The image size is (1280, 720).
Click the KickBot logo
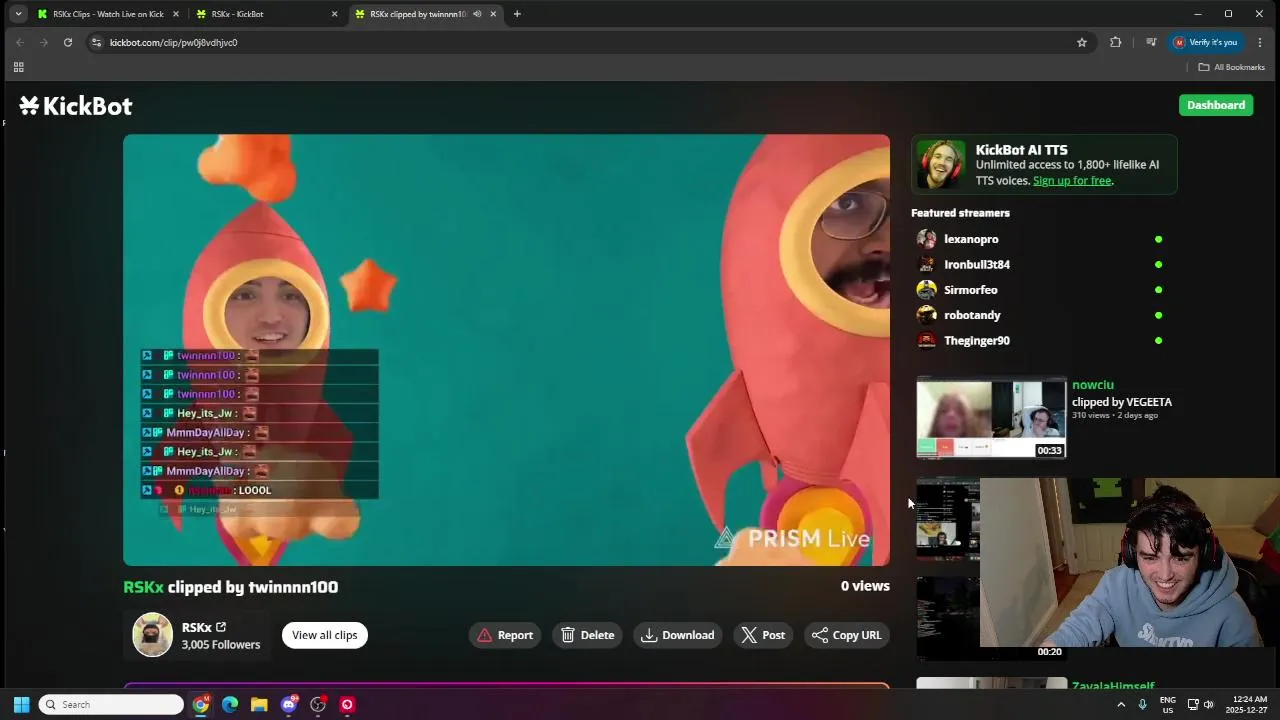click(x=76, y=106)
